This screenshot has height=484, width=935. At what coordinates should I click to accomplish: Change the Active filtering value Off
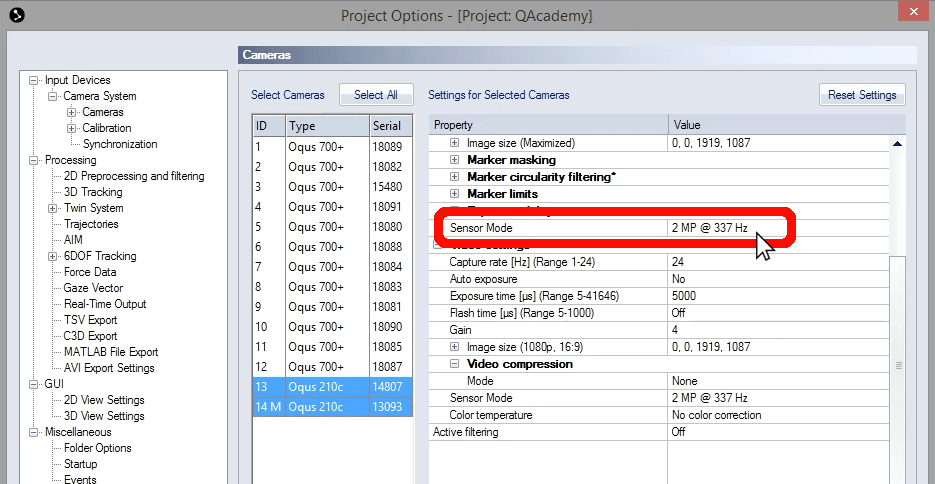[x=778, y=432]
